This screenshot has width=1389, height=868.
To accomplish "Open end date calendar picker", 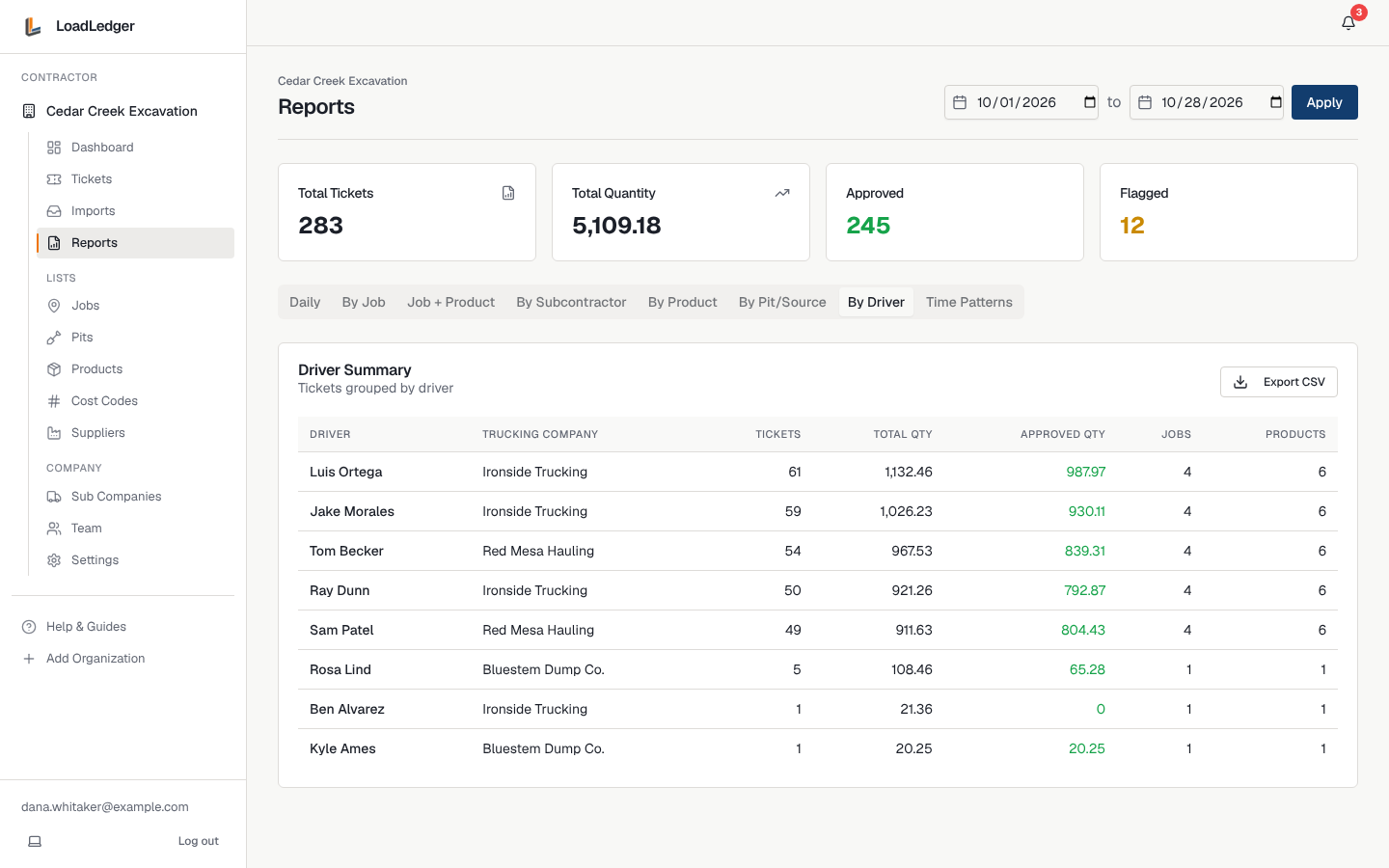I will 1275,102.
